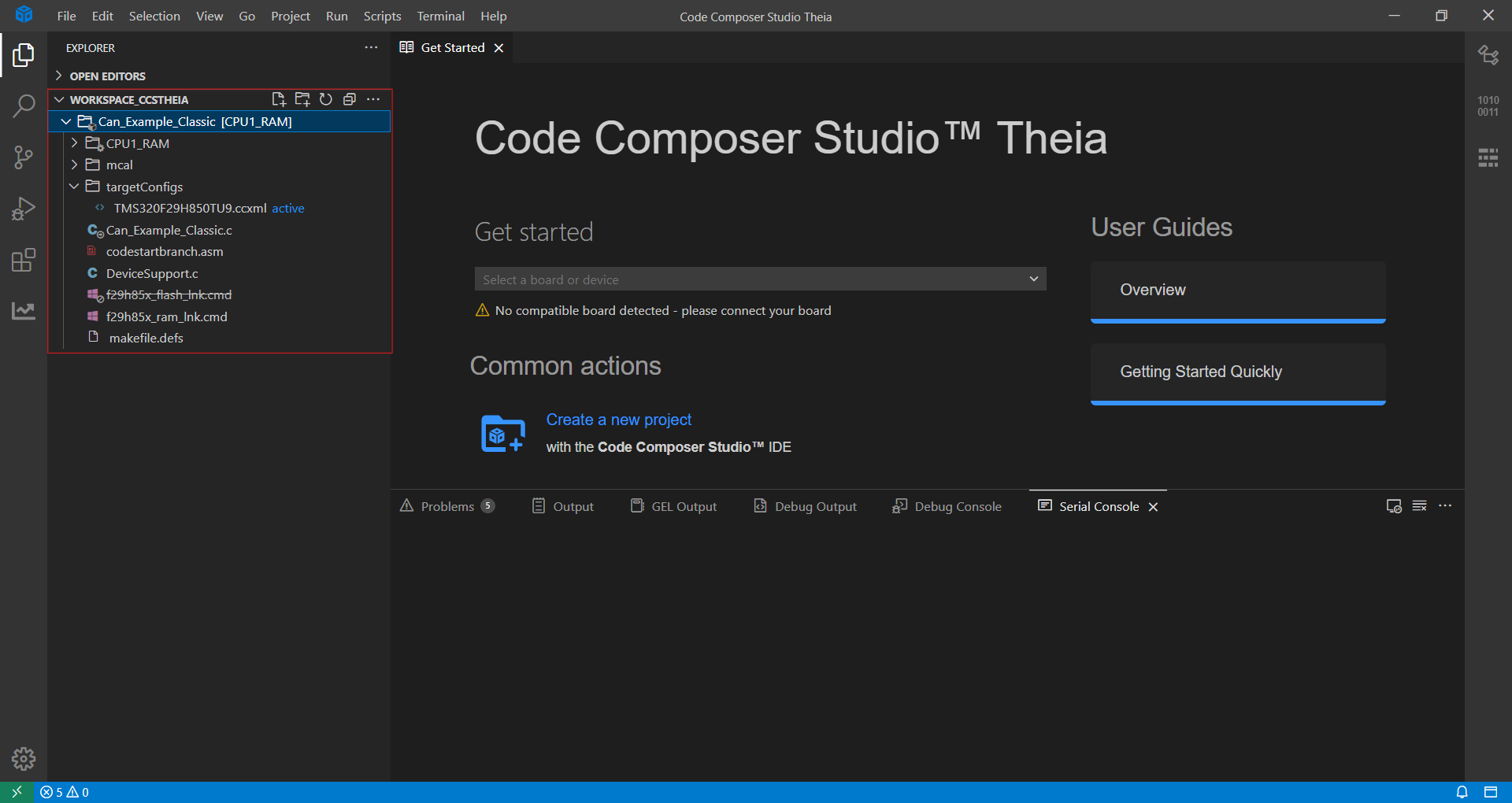
Task: Collapse all folders in explorer
Action: (x=350, y=99)
